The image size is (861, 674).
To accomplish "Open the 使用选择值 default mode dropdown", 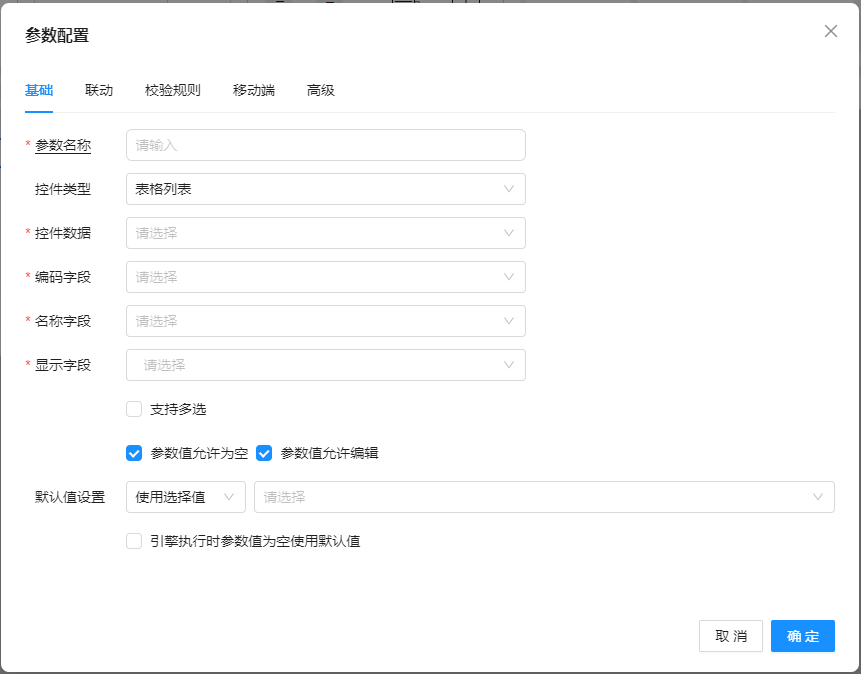I will click(x=186, y=497).
